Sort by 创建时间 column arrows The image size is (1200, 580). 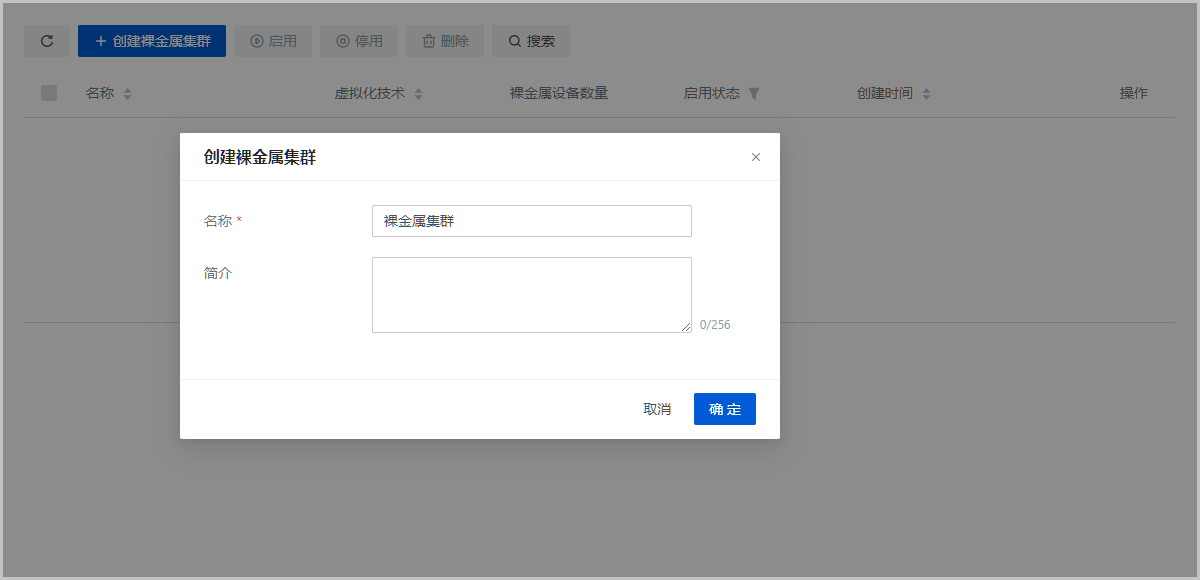(x=926, y=94)
